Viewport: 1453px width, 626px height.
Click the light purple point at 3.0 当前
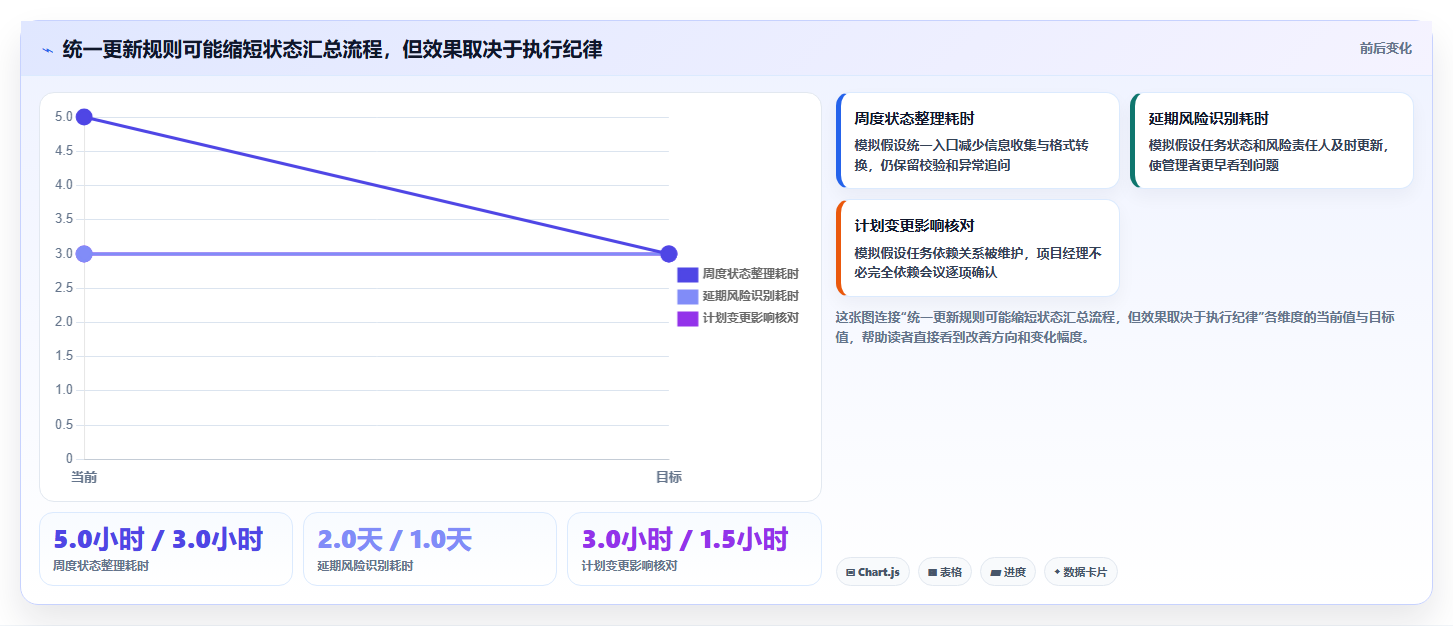pos(84,254)
